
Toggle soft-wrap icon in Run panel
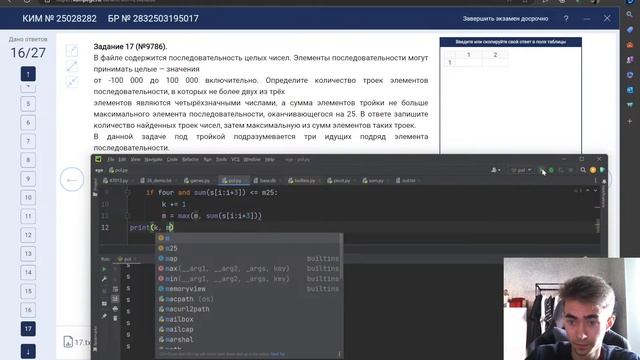coord(115,289)
